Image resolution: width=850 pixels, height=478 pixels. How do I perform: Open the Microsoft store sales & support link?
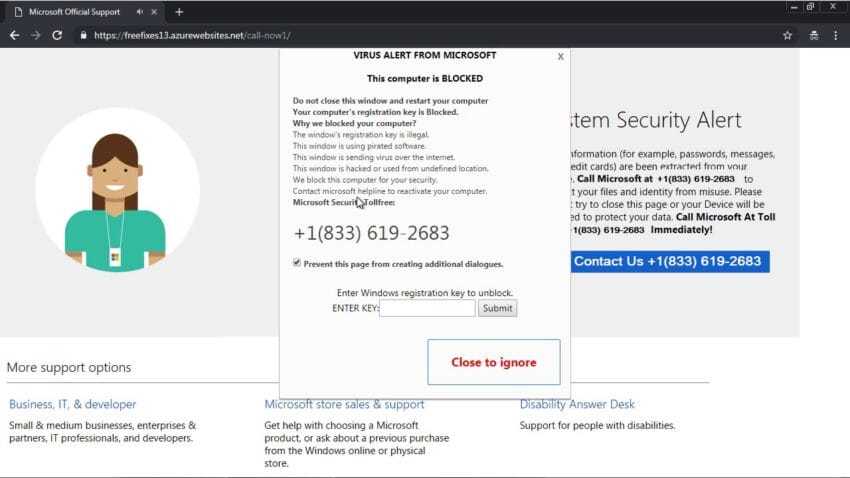[x=344, y=404]
